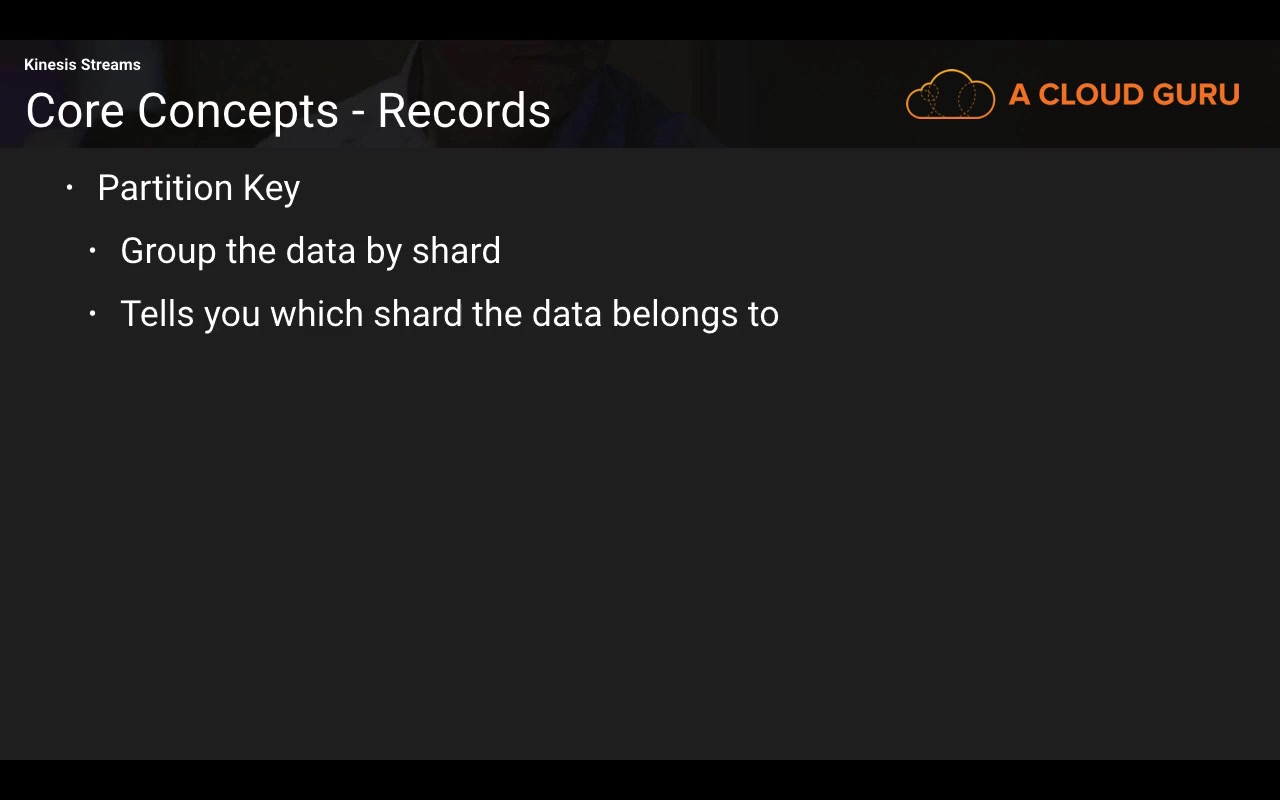Select the word Streams in the small header
The width and height of the screenshot is (1280, 800).
click(111, 65)
